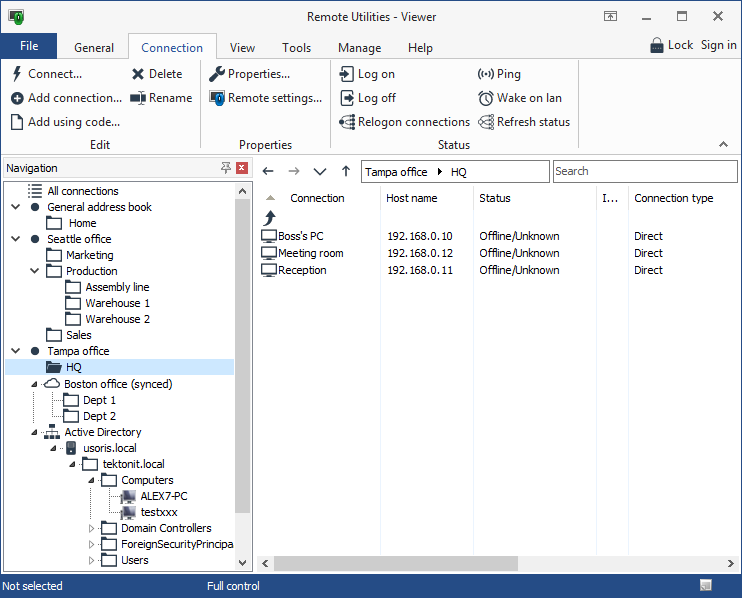Switch to the Tools tab
This screenshot has height=598, width=742.
click(x=296, y=48)
